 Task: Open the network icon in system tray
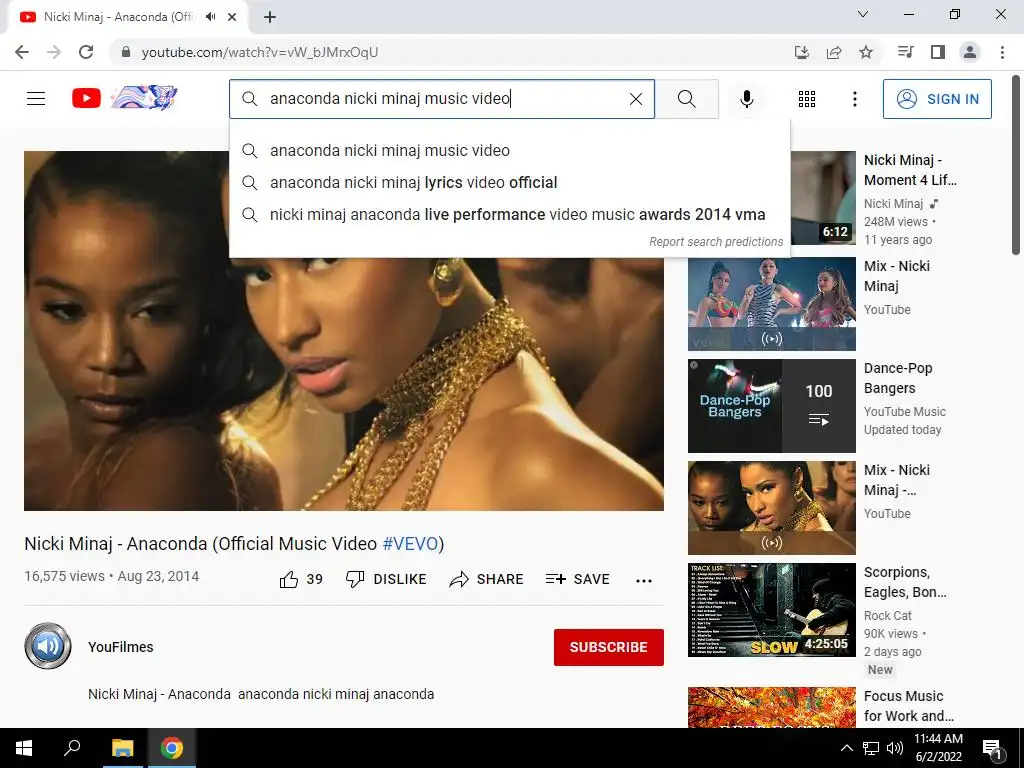(x=871, y=748)
